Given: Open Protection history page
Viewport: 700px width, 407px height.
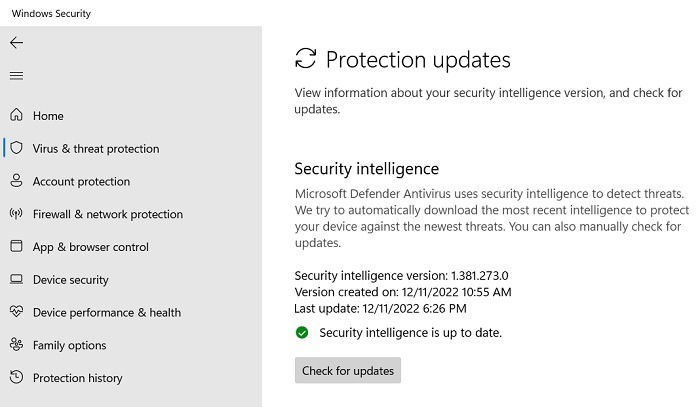Looking at the screenshot, I should click(77, 378).
